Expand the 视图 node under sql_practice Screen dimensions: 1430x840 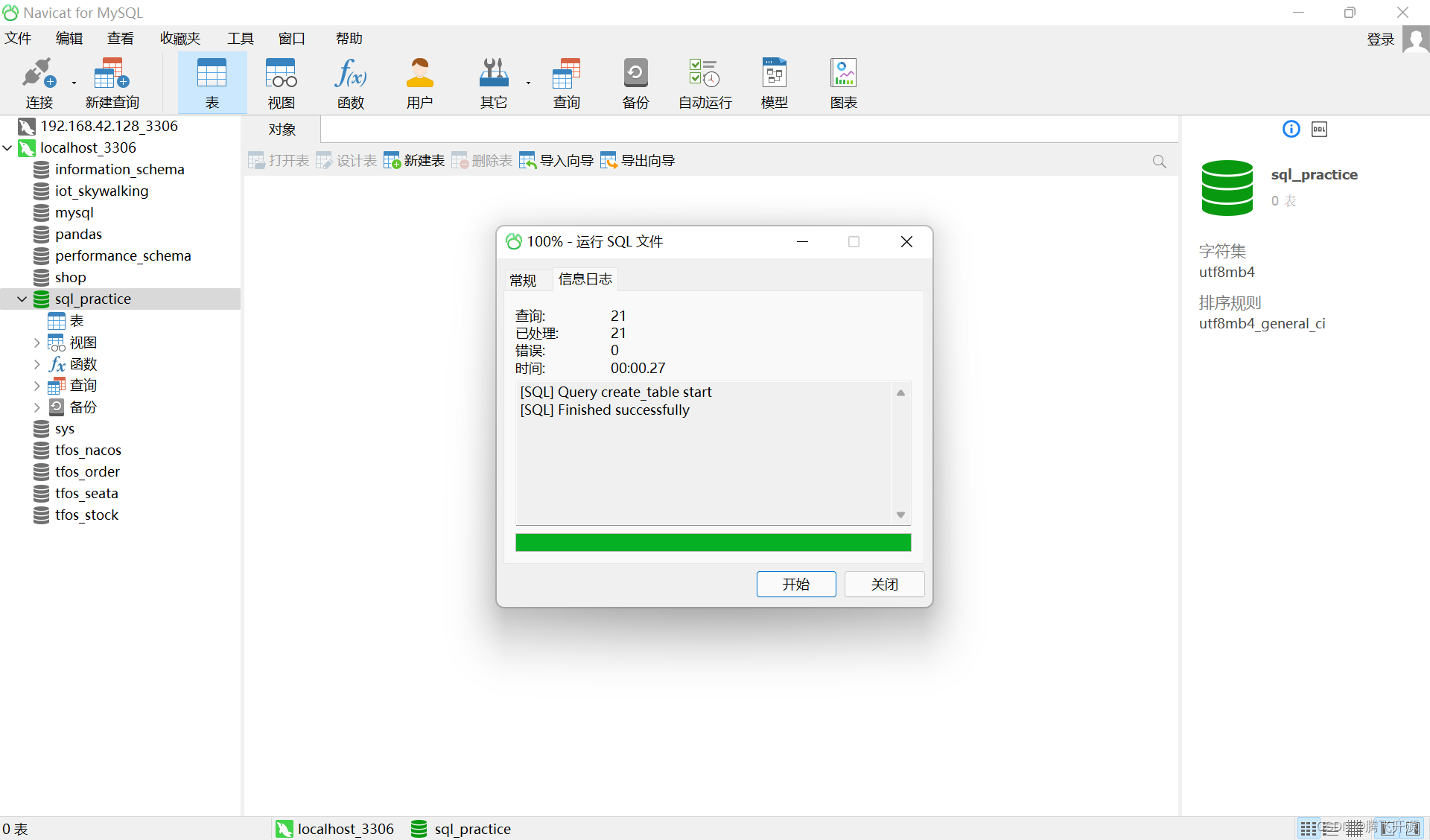tap(37, 343)
